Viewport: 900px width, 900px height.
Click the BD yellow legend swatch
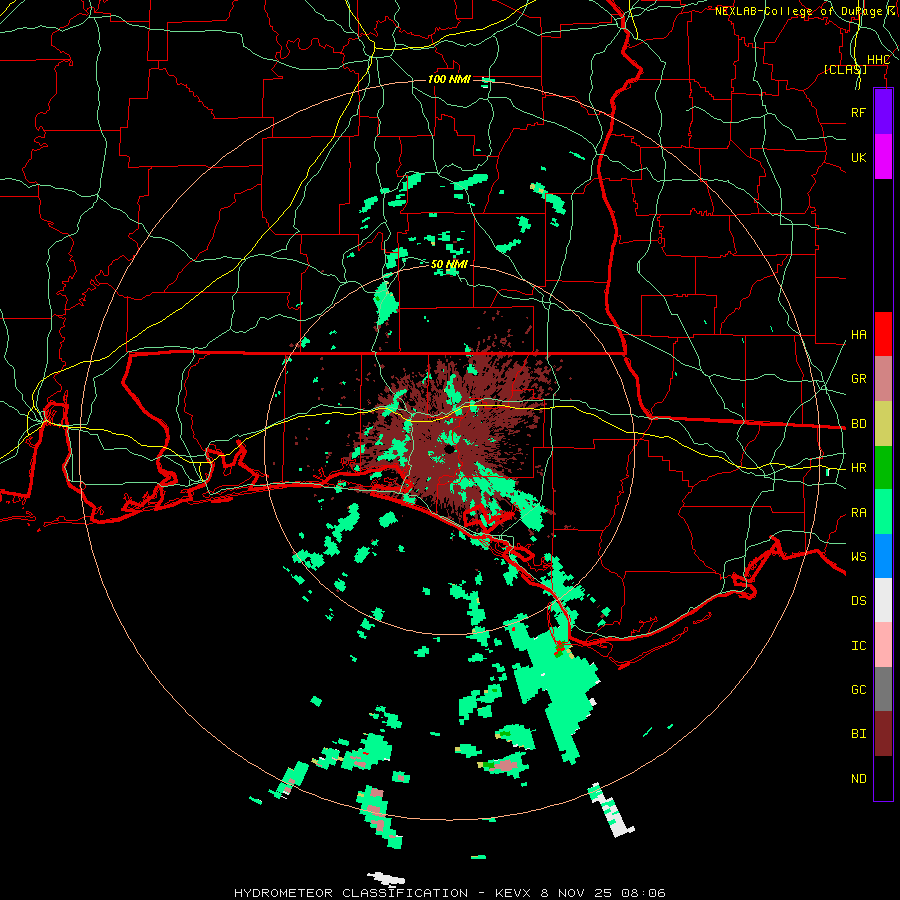(883, 424)
